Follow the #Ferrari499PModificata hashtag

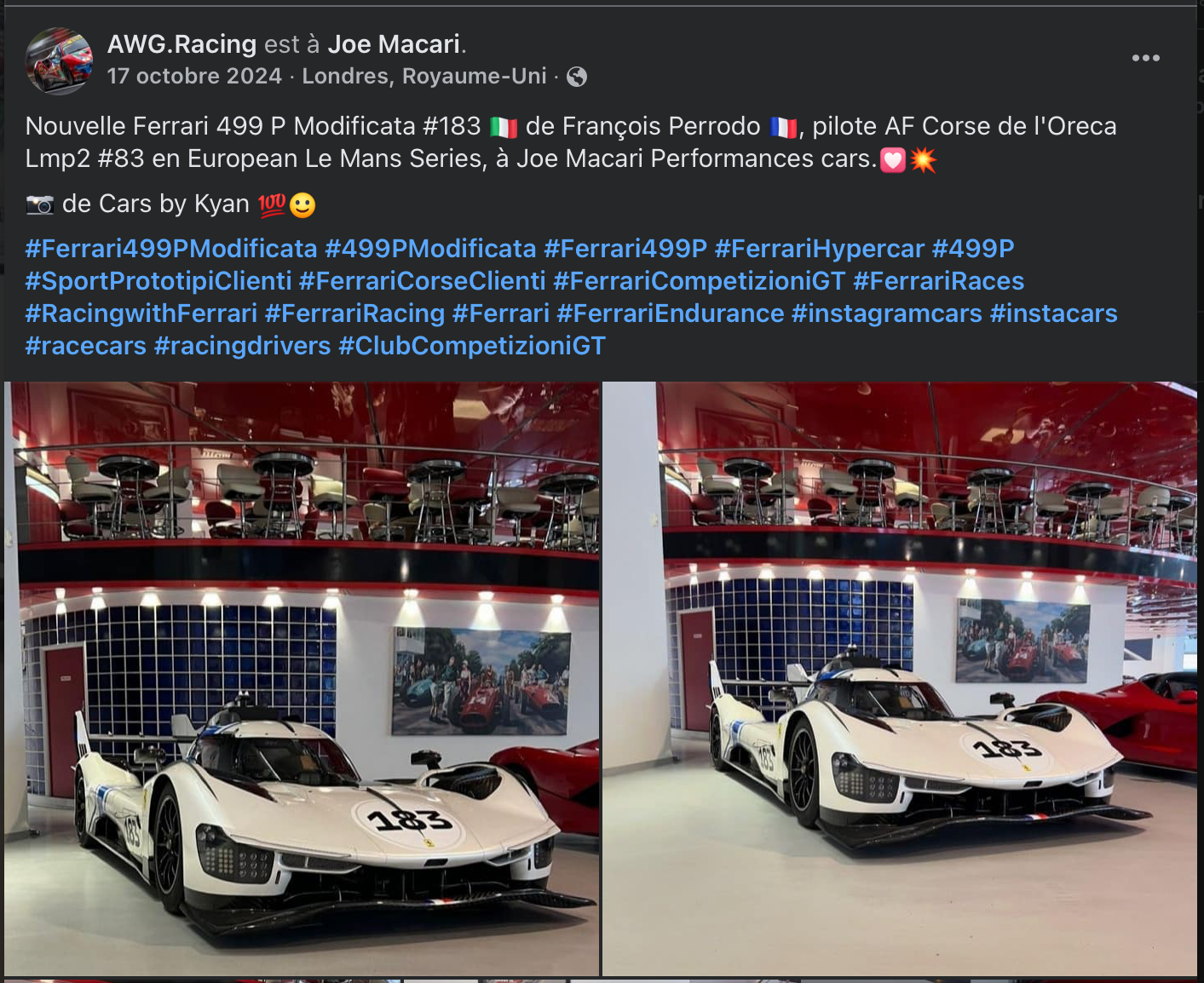171,249
